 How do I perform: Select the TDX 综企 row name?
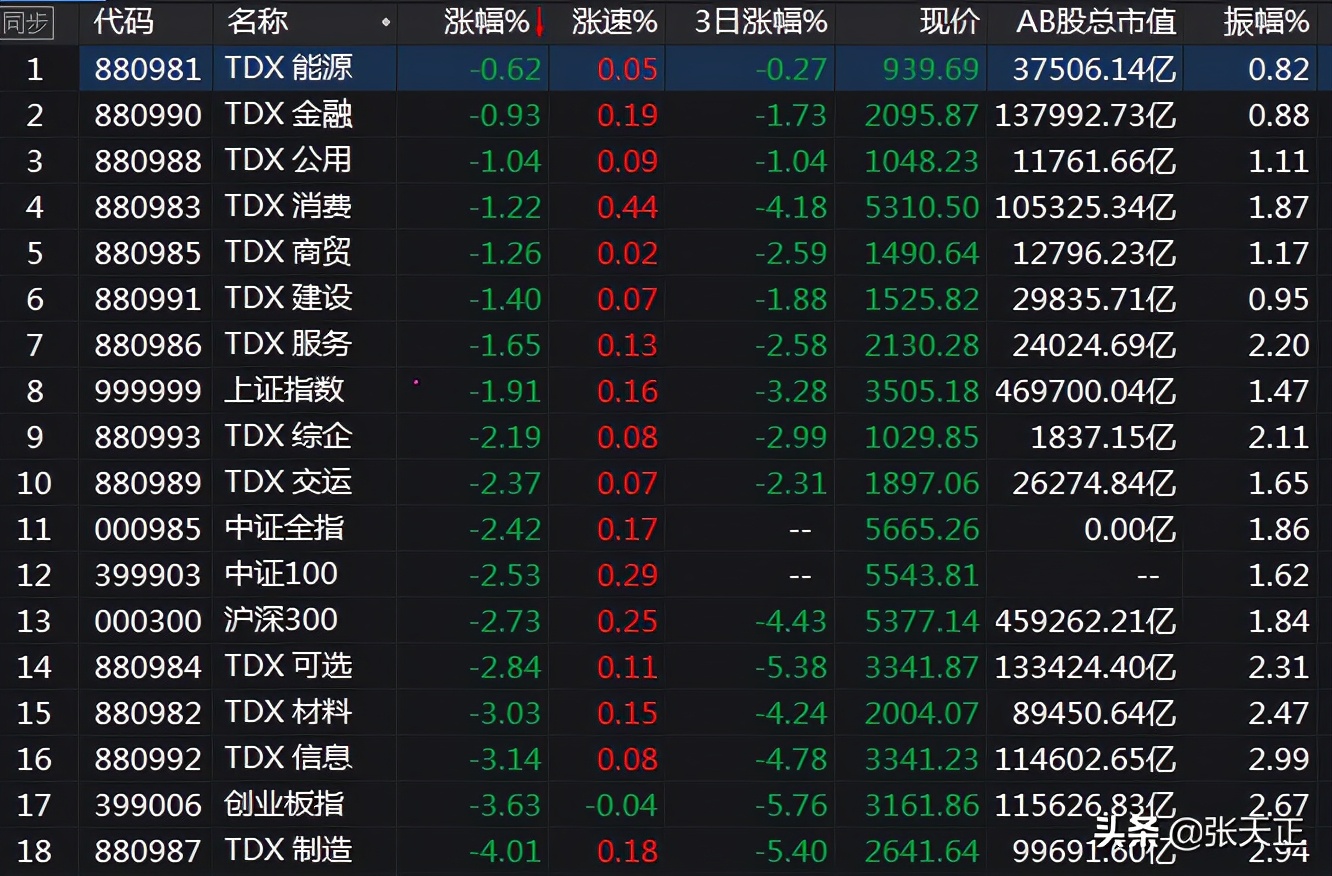288,436
